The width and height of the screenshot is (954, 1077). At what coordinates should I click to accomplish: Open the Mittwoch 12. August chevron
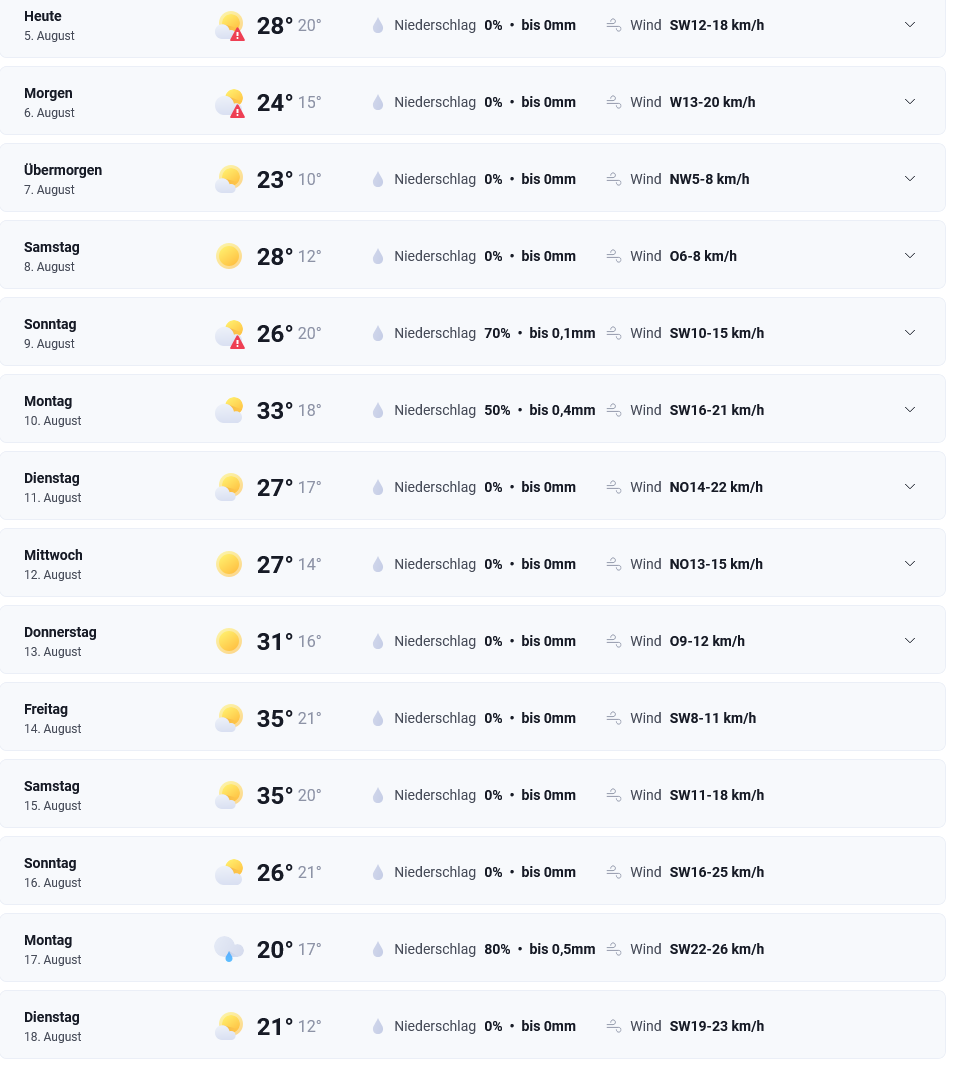pos(910,564)
